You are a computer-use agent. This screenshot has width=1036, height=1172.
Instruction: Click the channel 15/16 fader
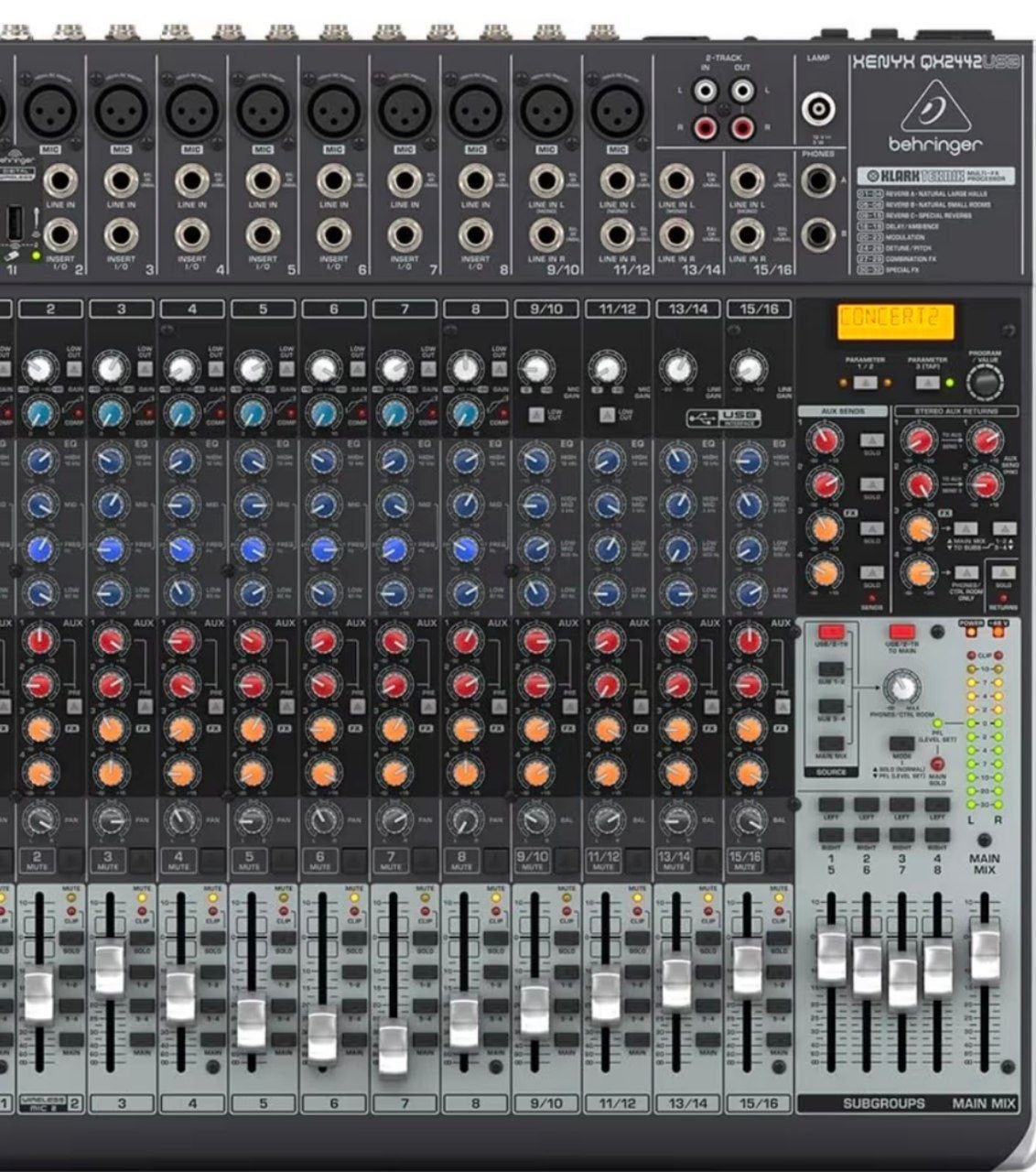[748, 967]
